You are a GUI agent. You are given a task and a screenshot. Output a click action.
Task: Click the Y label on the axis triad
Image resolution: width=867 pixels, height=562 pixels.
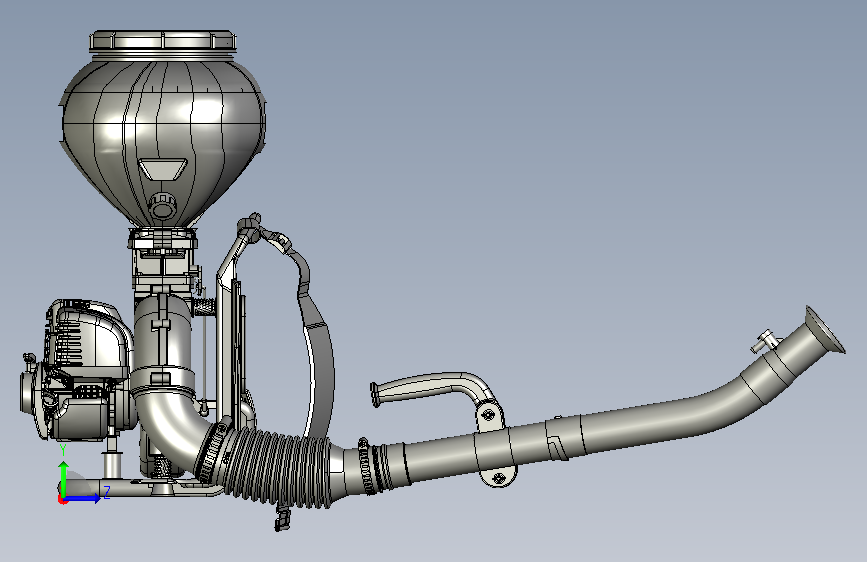pos(63,449)
